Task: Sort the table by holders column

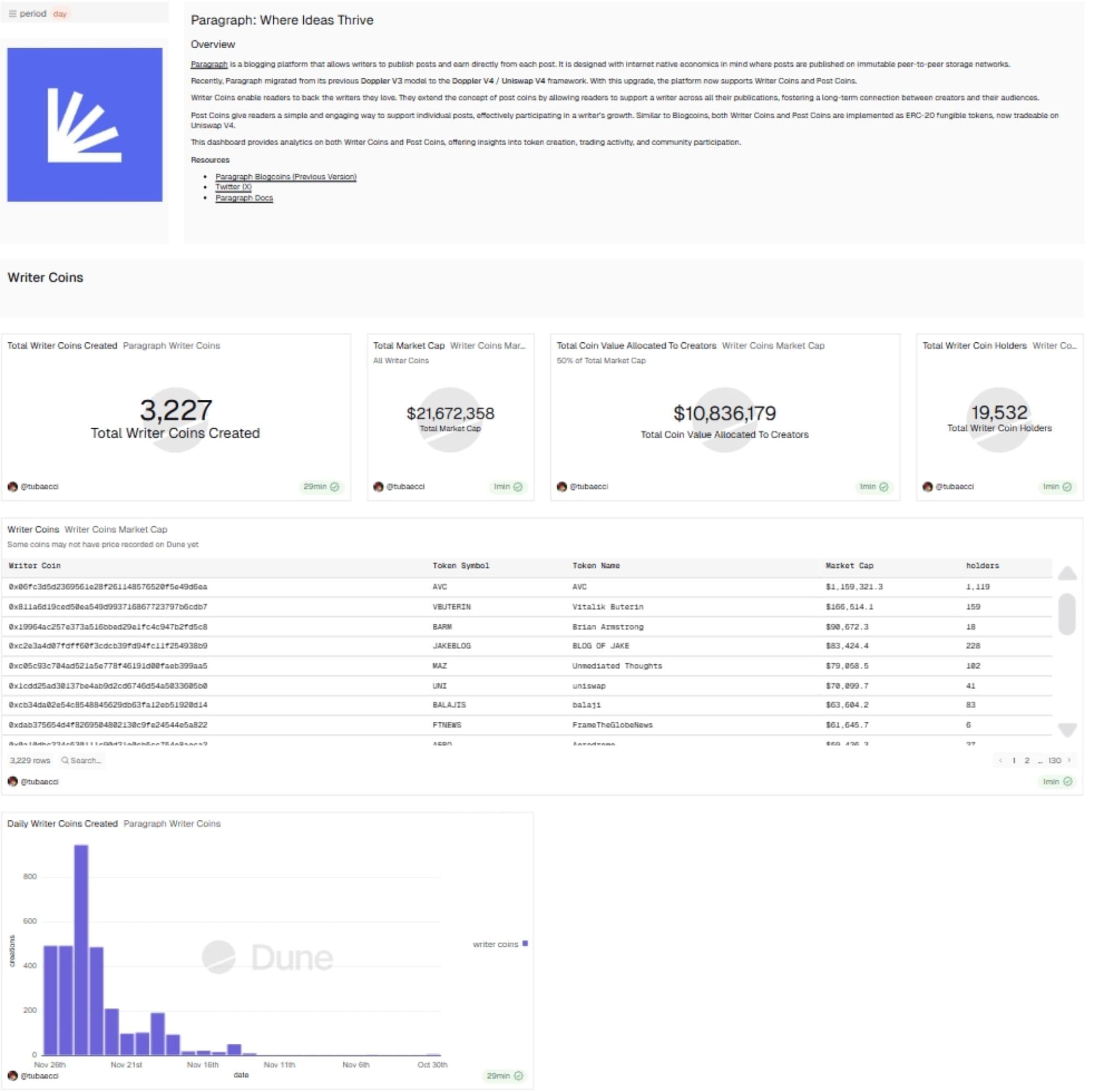Action: point(982,565)
